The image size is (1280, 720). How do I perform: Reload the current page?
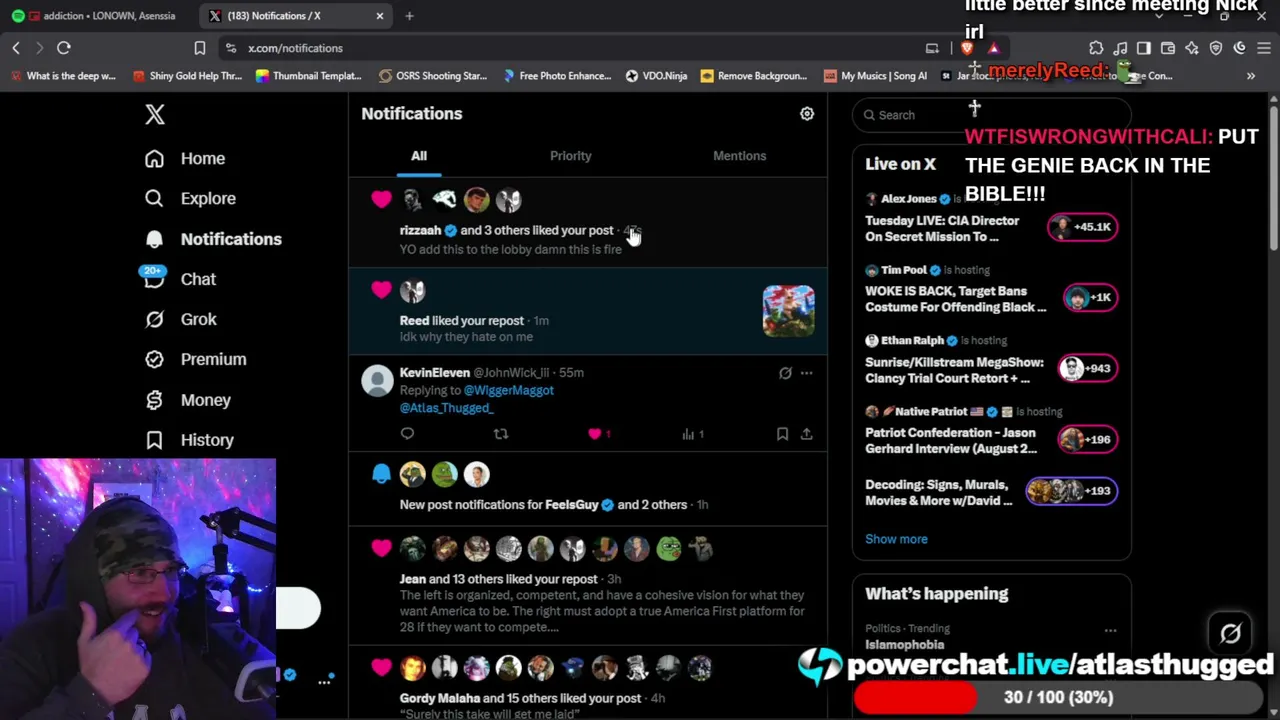tap(63, 48)
